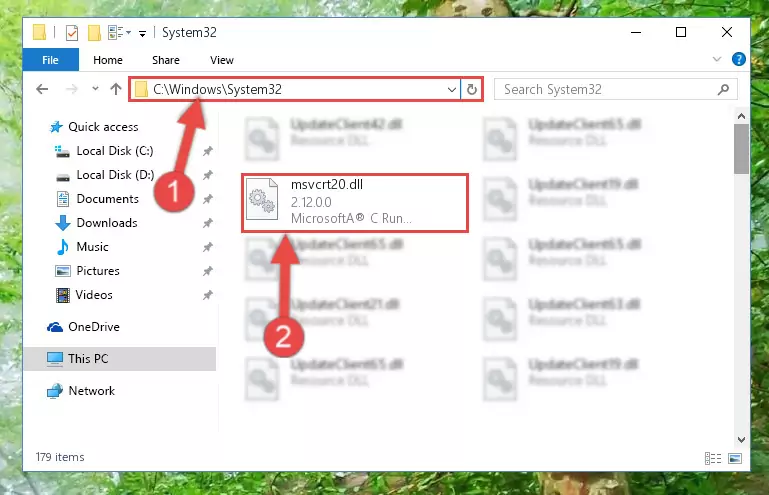Image resolution: width=769 pixels, height=495 pixels.
Task: Go forward with the Forward arrow
Action: [72, 89]
